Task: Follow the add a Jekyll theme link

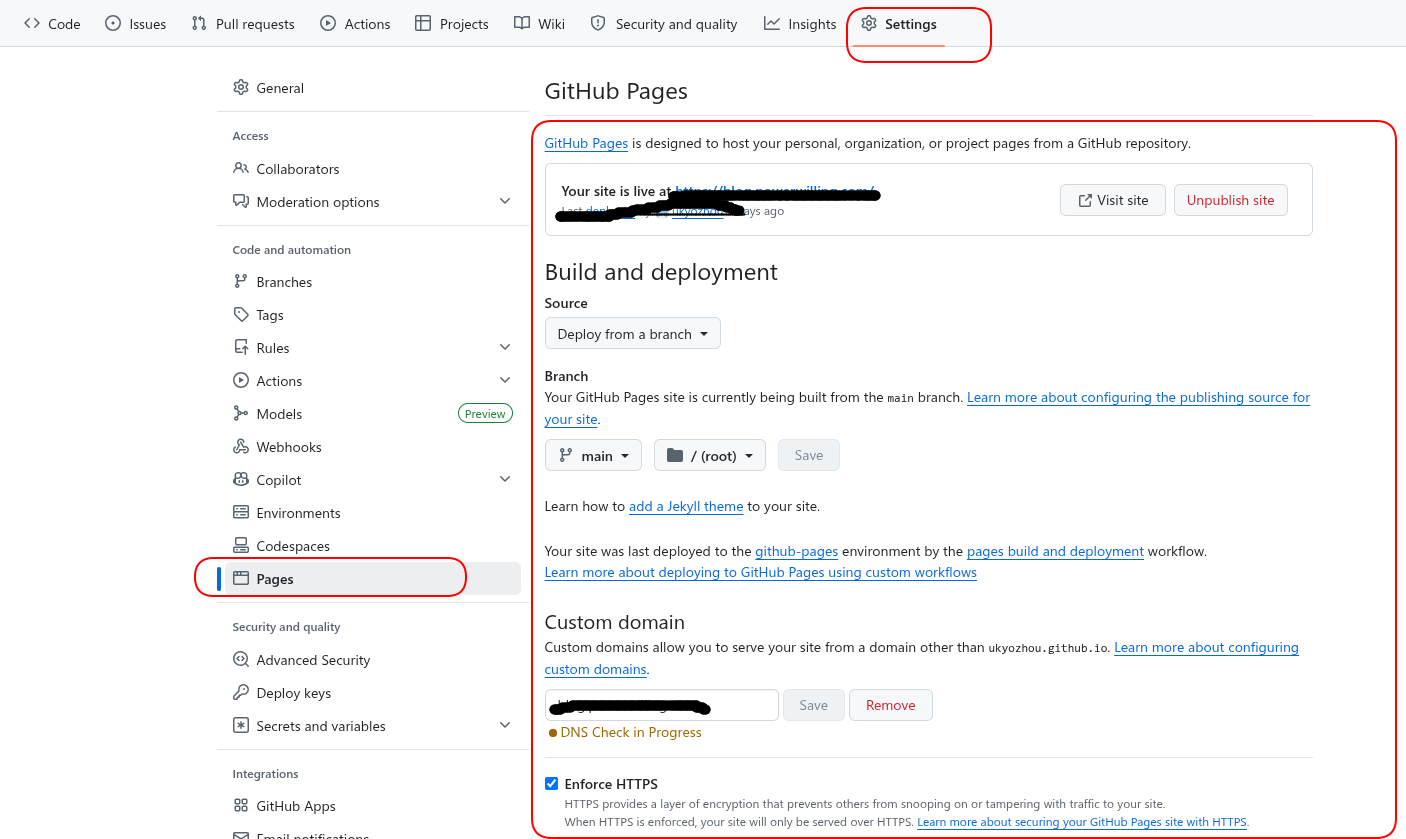Action: [x=686, y=506]
